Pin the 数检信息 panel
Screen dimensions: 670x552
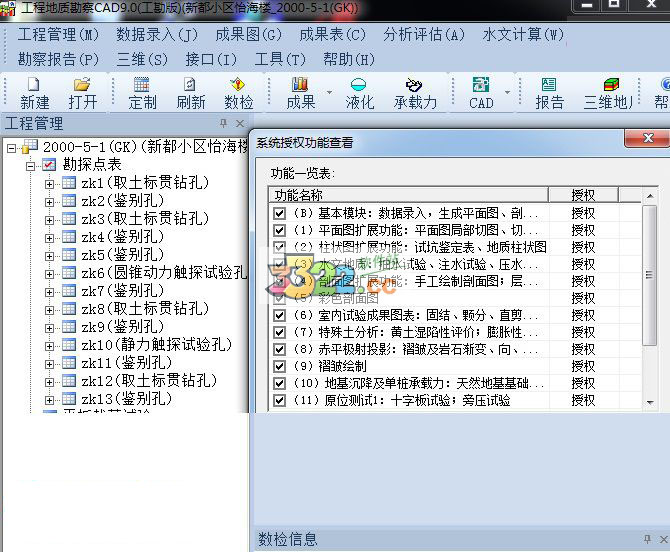(x=647, y=539)
